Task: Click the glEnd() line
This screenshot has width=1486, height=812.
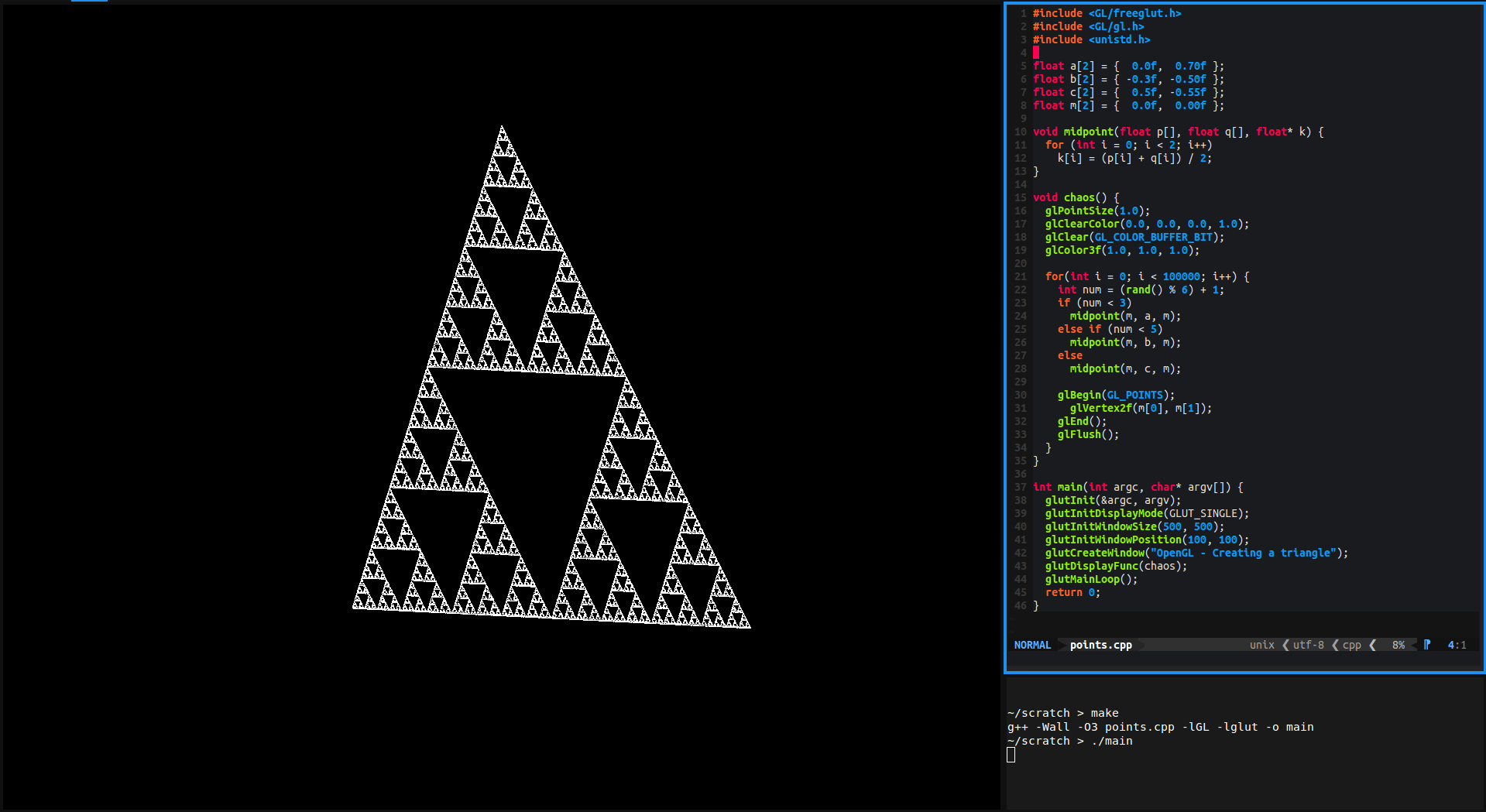Action: tap(1082, 421)
